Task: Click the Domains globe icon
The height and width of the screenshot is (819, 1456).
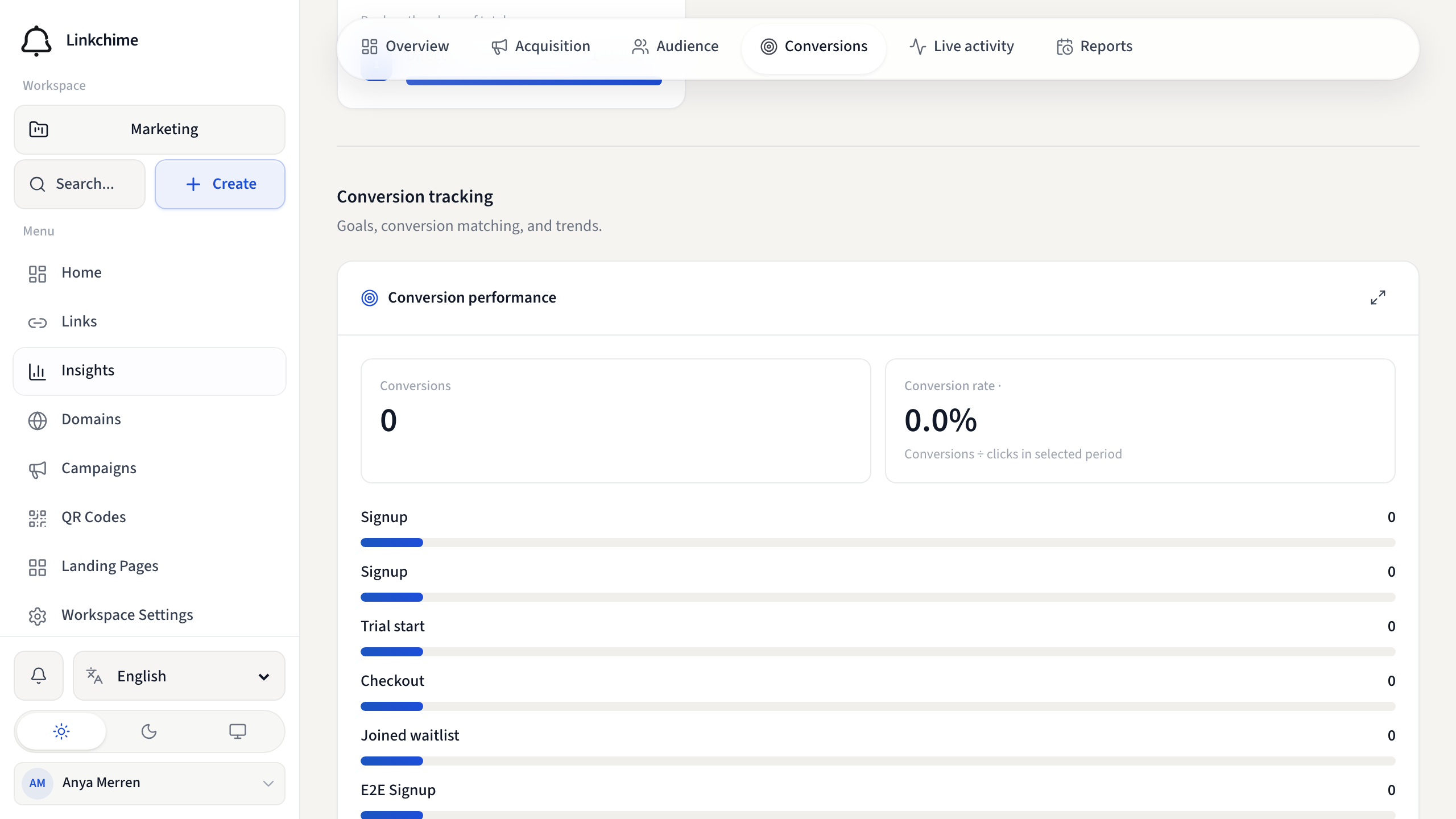Action: click(38, 420)
